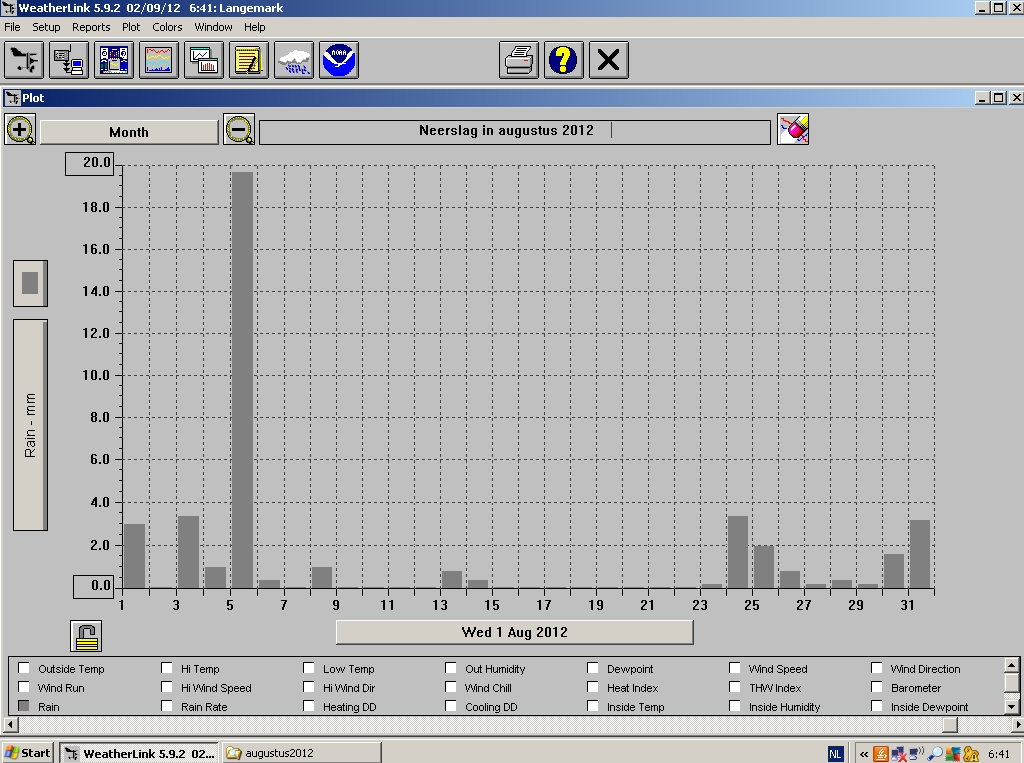Open the Help menu
Screen dimensions: 1024x763
[x=255, y=27]
